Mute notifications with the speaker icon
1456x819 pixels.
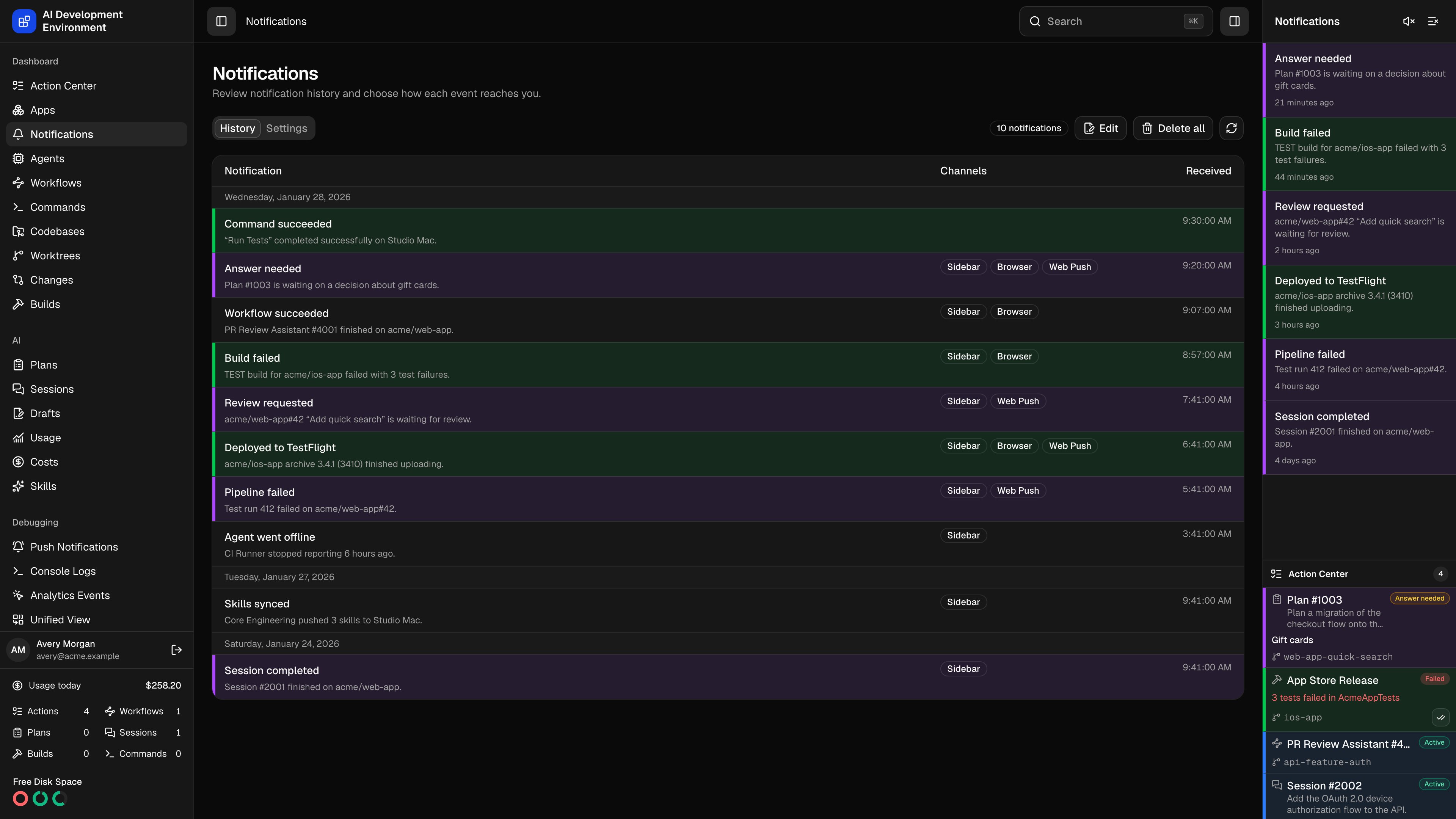1409,22
